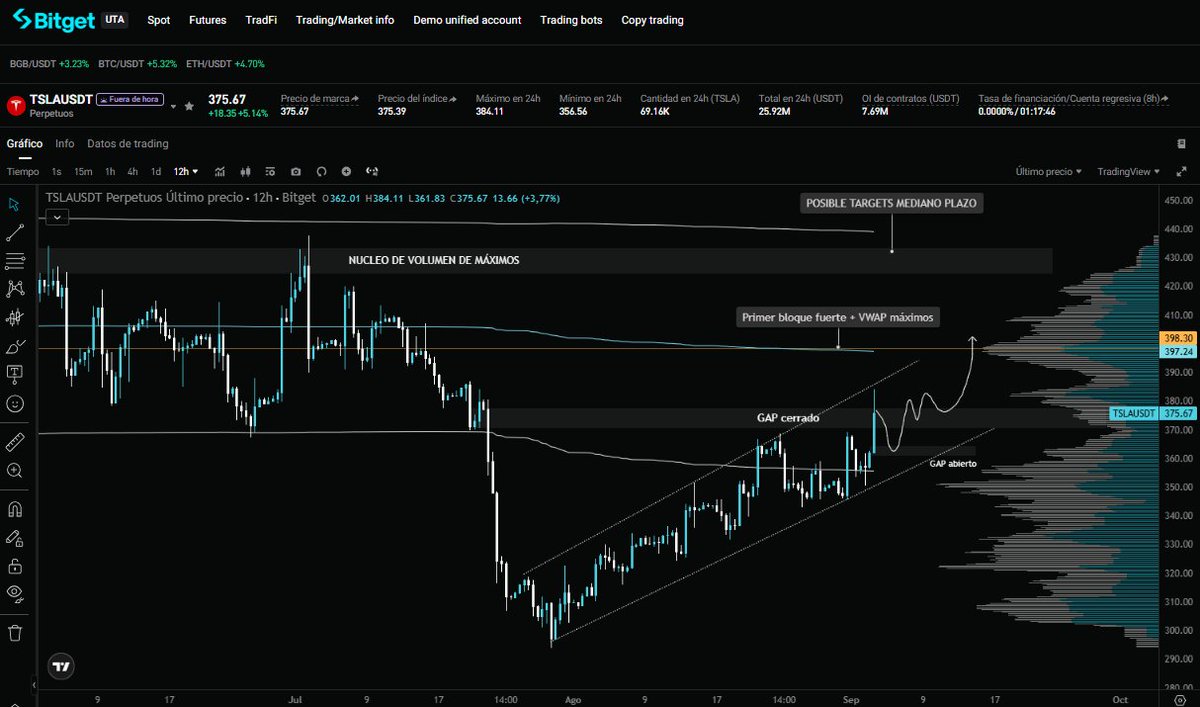The width and height of the screenshot is (1200, 707).
Task: Select the brush drawing tool
Action: pos(15,347)
